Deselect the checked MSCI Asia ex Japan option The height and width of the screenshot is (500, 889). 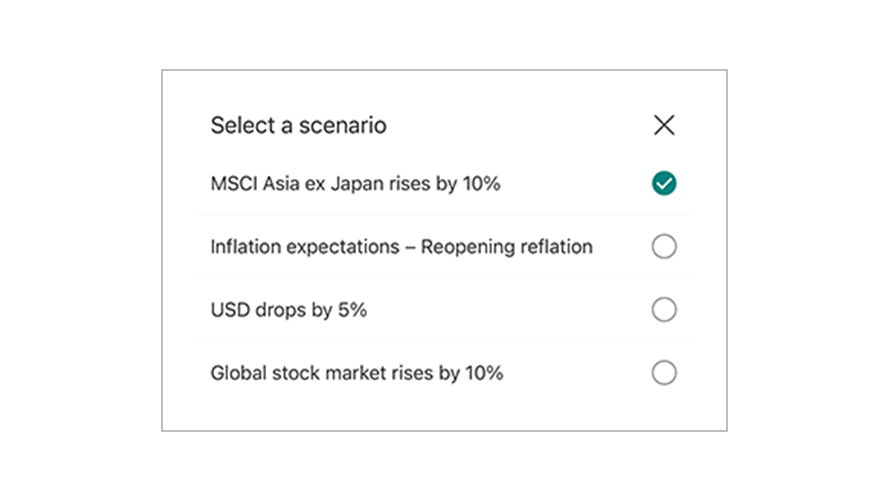[664, 183]
